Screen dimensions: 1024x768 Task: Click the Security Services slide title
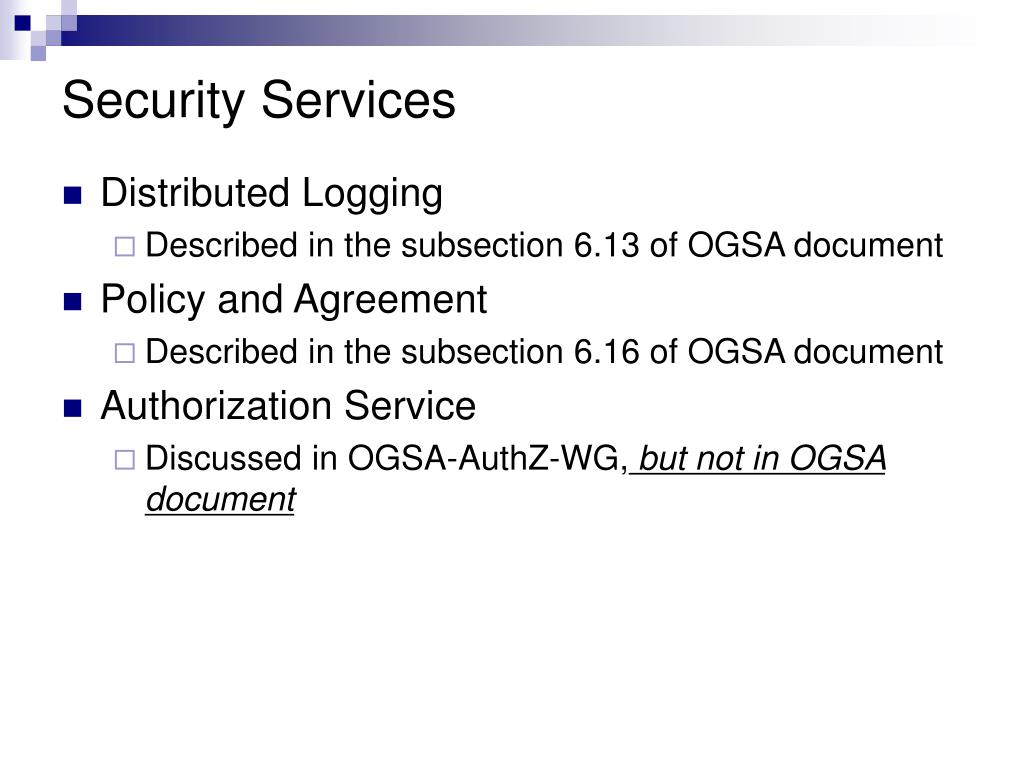pos(259,100)
